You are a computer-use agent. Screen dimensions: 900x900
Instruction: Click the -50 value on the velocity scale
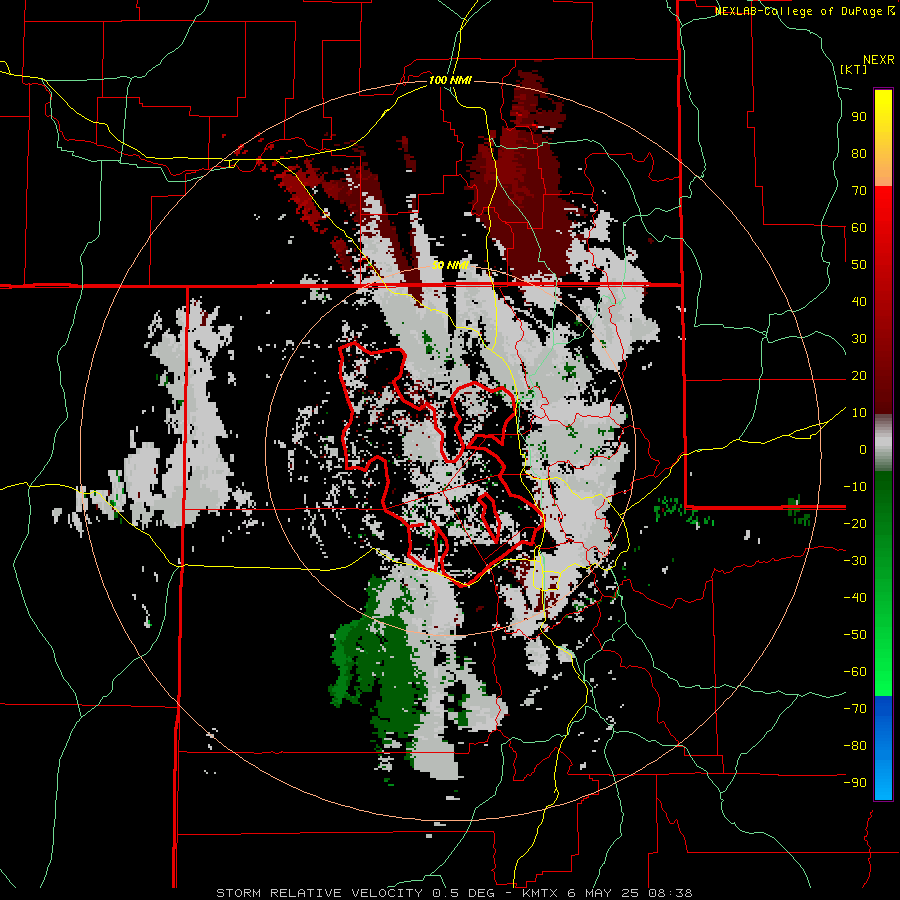[x=855, y=635]
